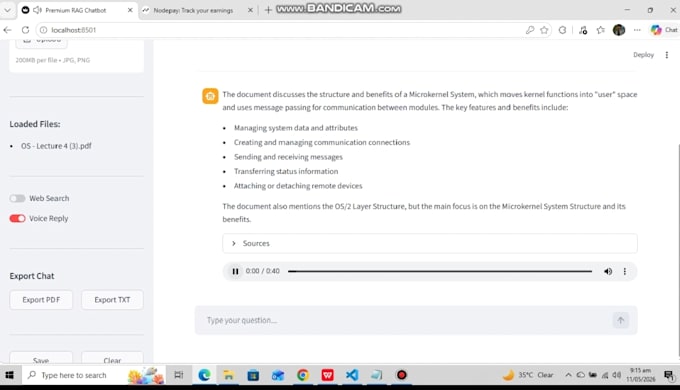The image size is (680, 390).
Task: Reload the localhost page
Action: point(25,30)
